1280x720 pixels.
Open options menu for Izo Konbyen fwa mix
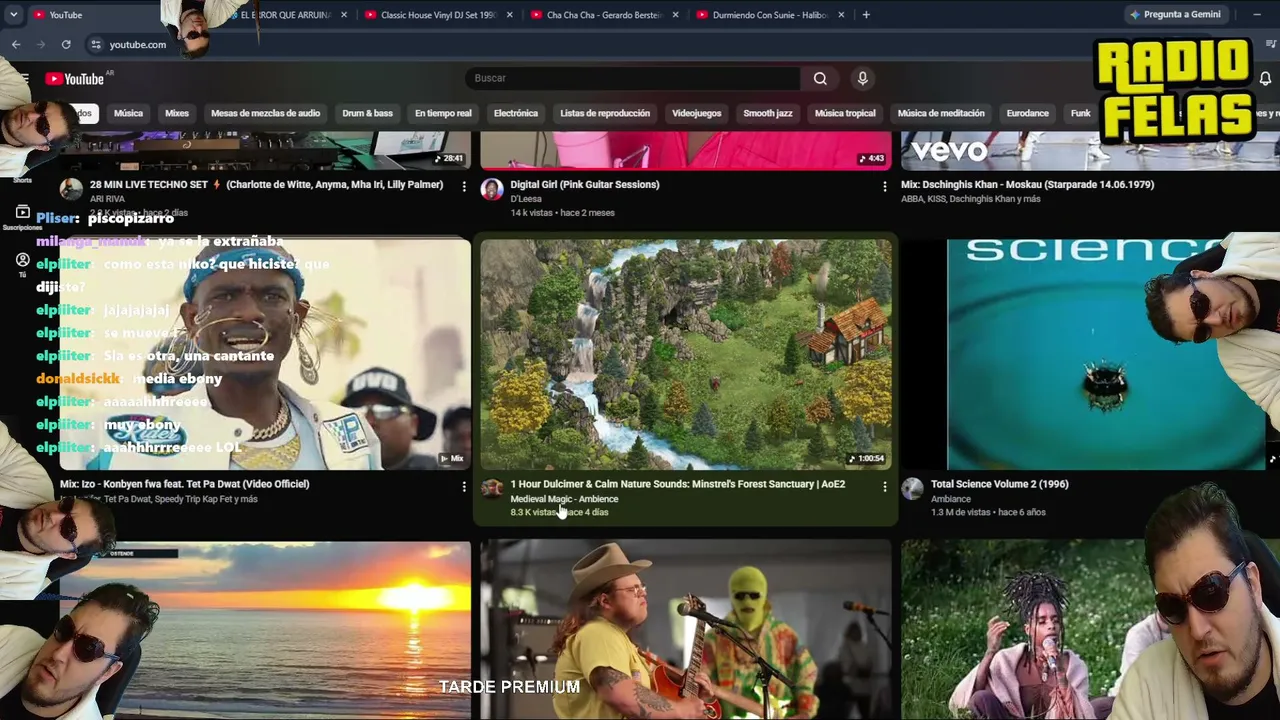[x=464, y=486]
